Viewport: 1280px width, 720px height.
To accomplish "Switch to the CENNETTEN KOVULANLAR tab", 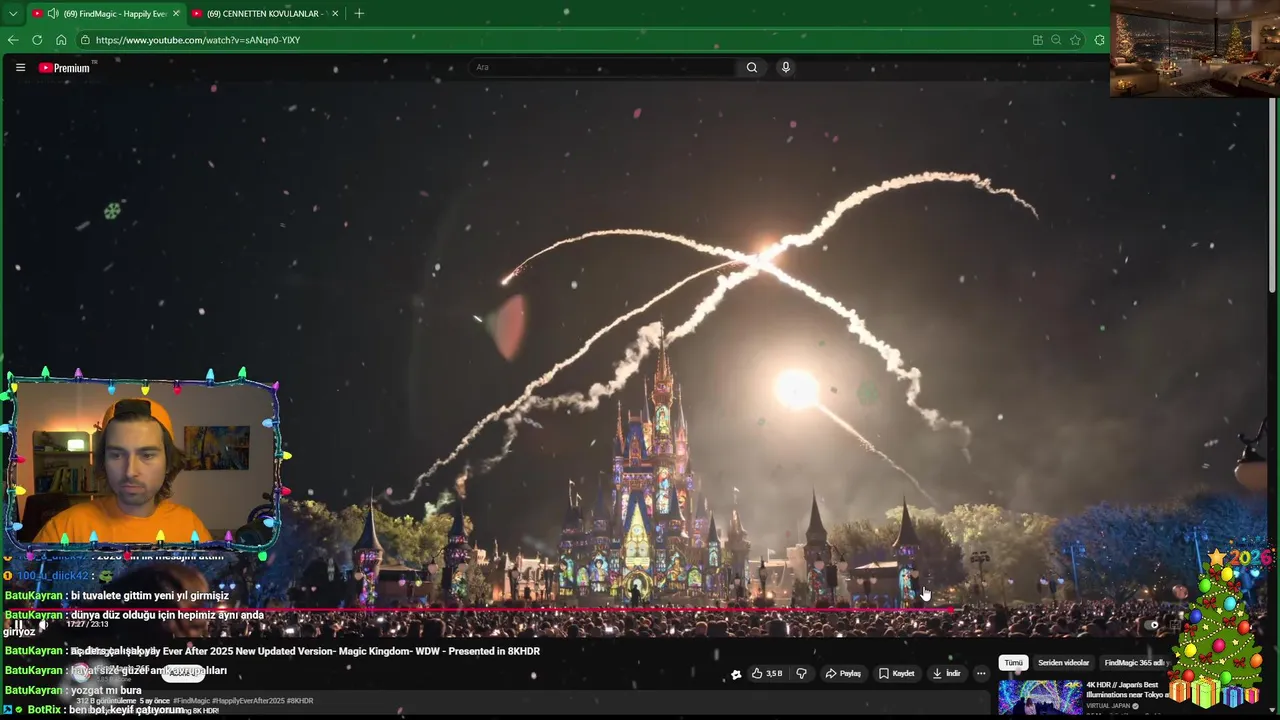I will [x=265, y=13].
